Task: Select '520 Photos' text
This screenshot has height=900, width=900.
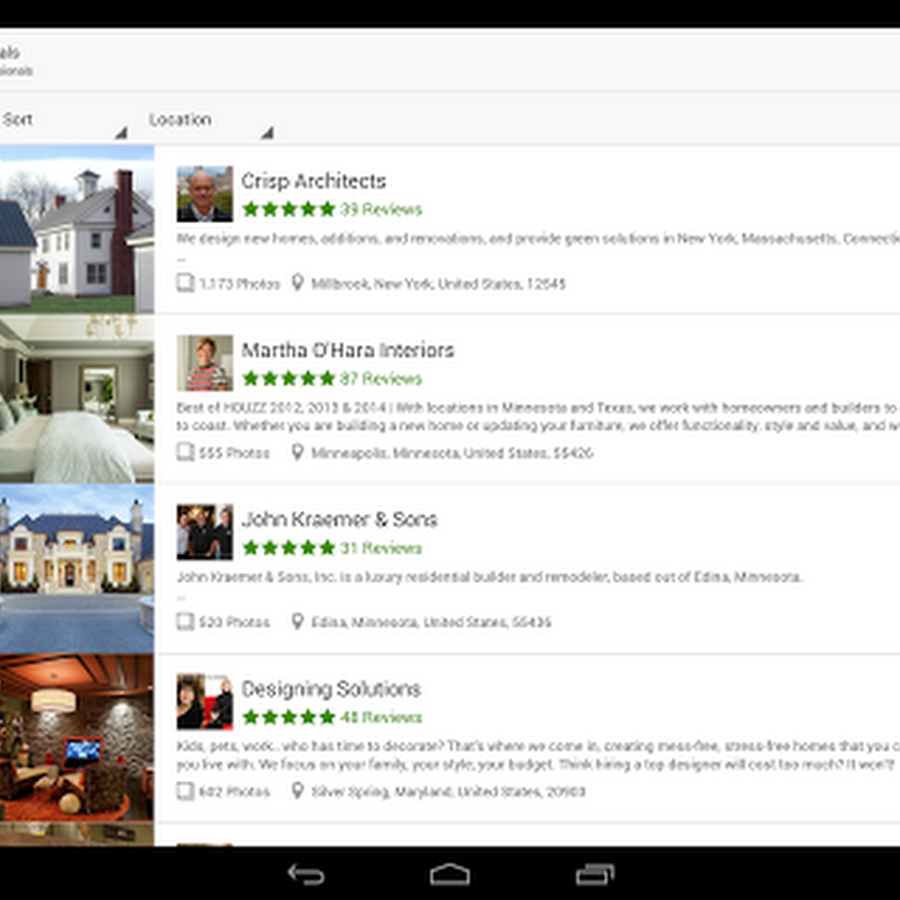Action: pyautogui.click(x=234, y=622)
